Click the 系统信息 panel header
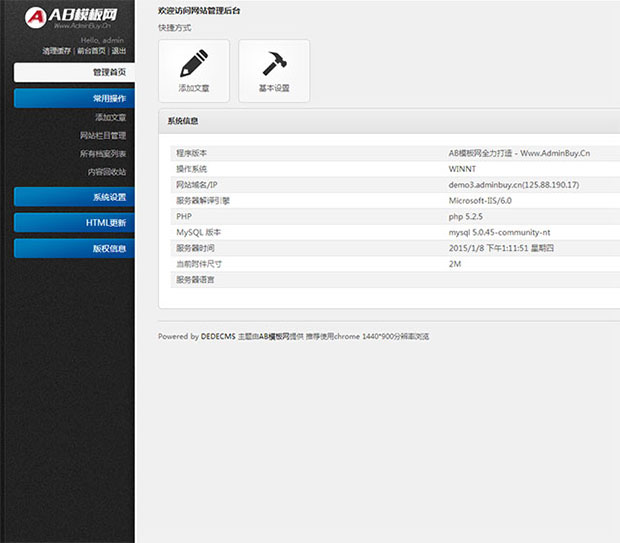Screen dimensions: 620x543 [x=389, y=121]
